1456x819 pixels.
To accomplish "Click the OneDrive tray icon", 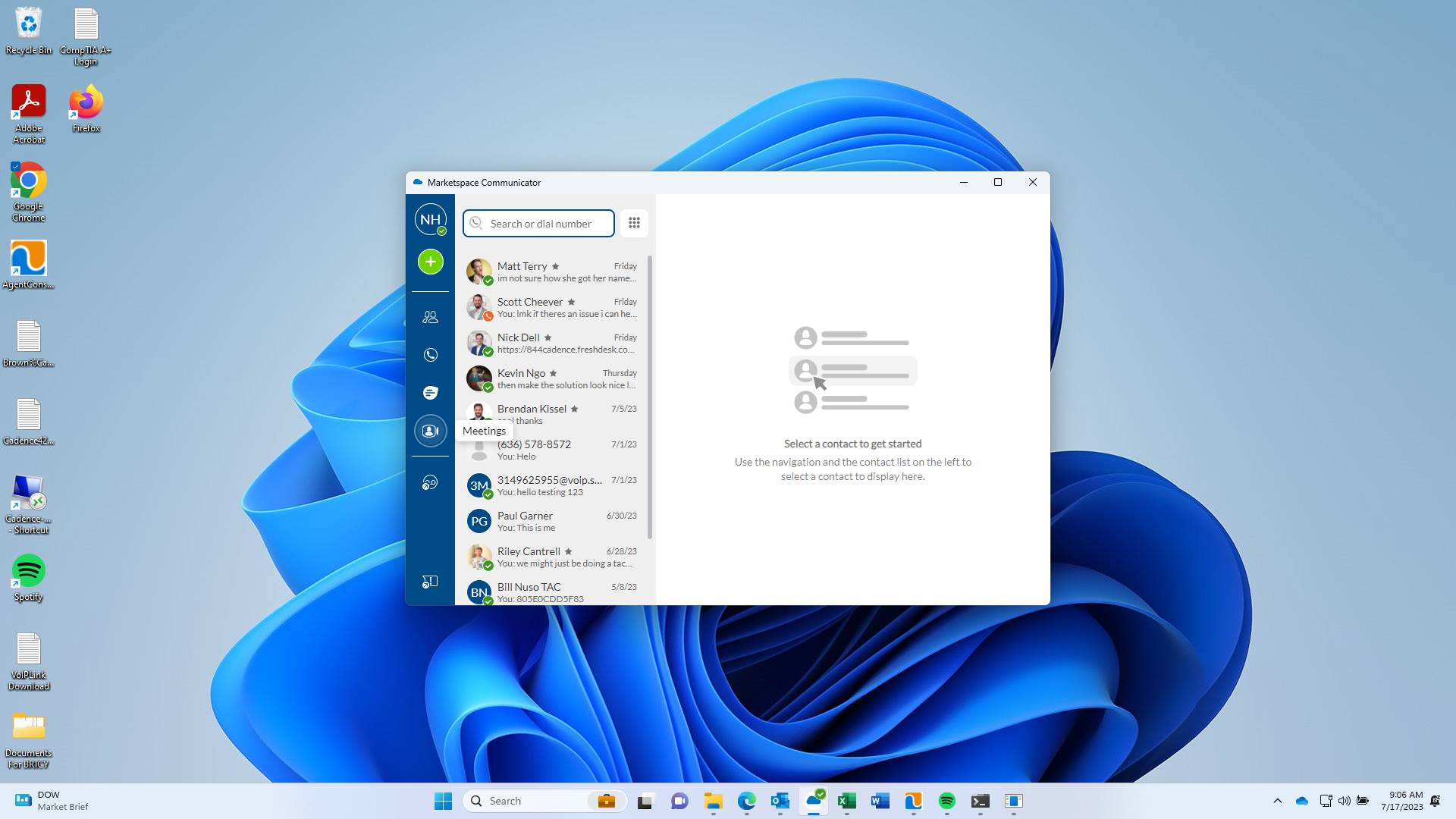I will point(1302,801).
